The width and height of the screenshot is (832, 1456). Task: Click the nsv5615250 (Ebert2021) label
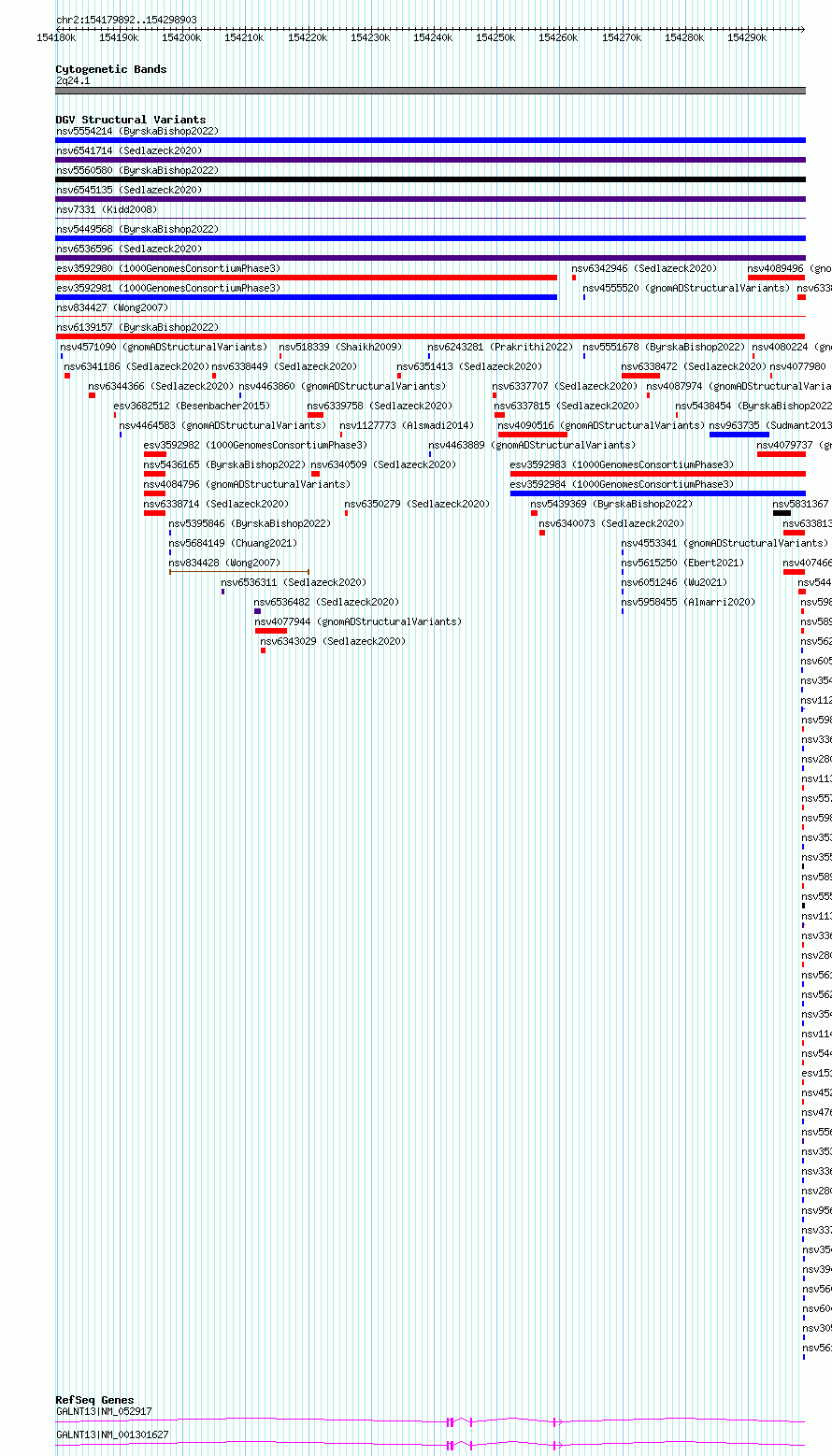682,564
